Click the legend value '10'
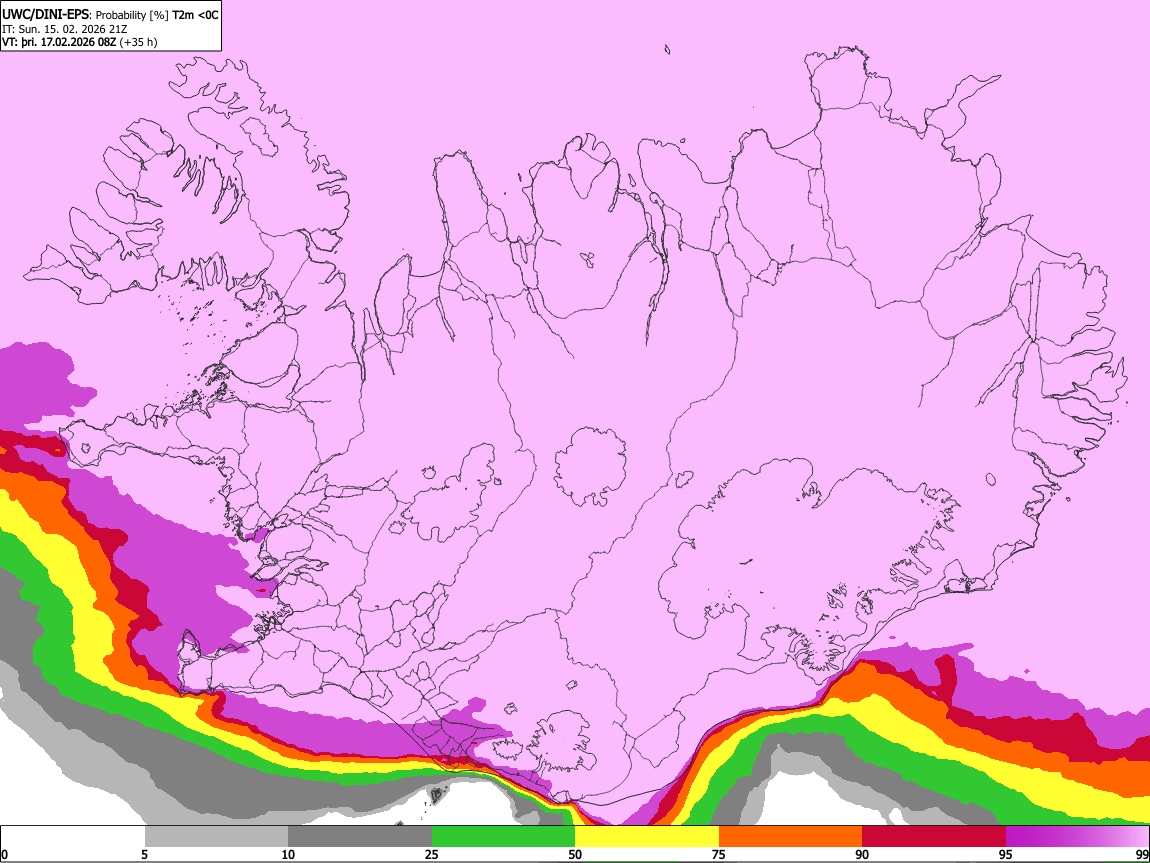 click(x=288, y=854)
